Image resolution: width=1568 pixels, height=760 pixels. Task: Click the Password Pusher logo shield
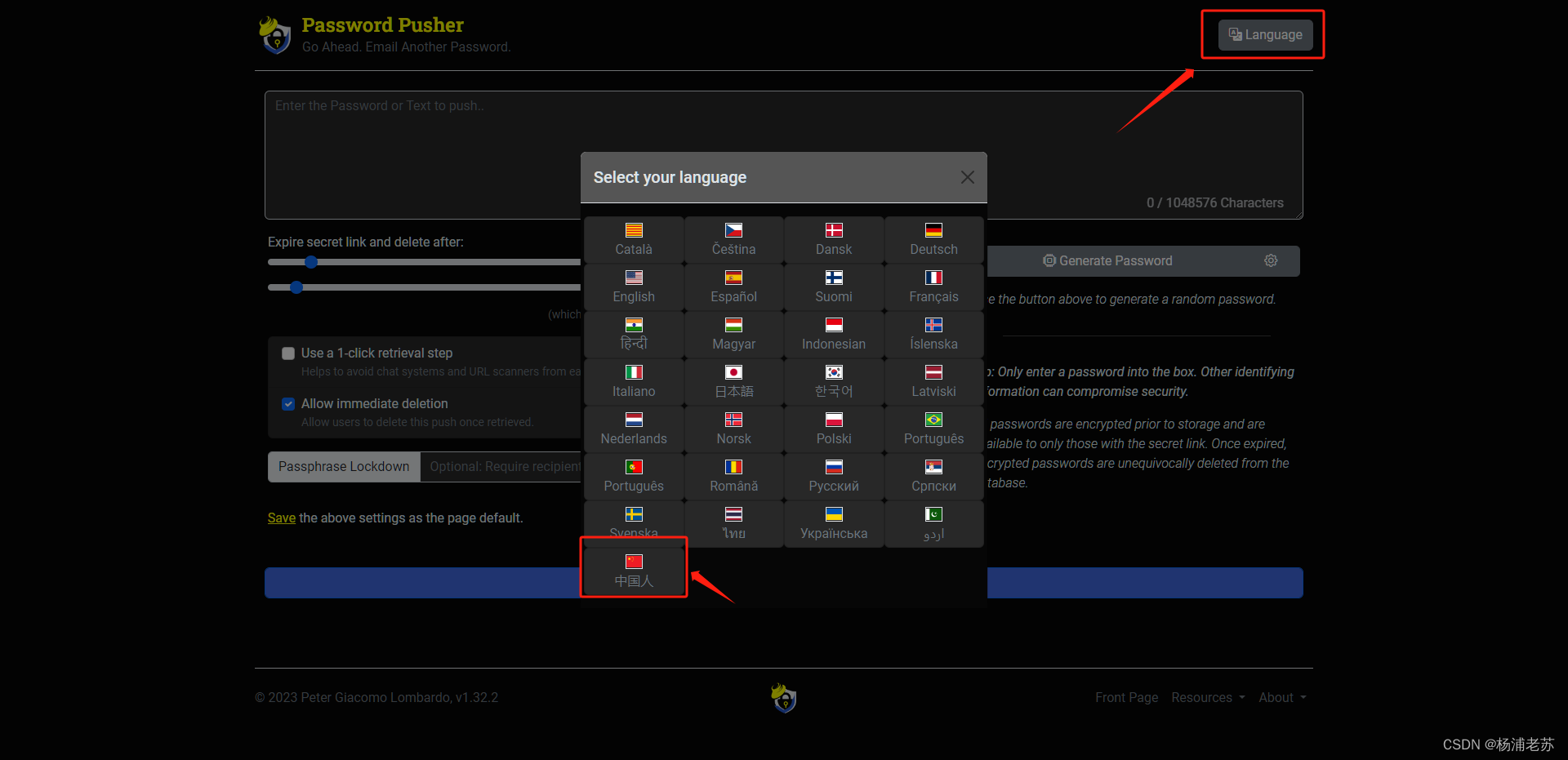click(x=275, y=35)
